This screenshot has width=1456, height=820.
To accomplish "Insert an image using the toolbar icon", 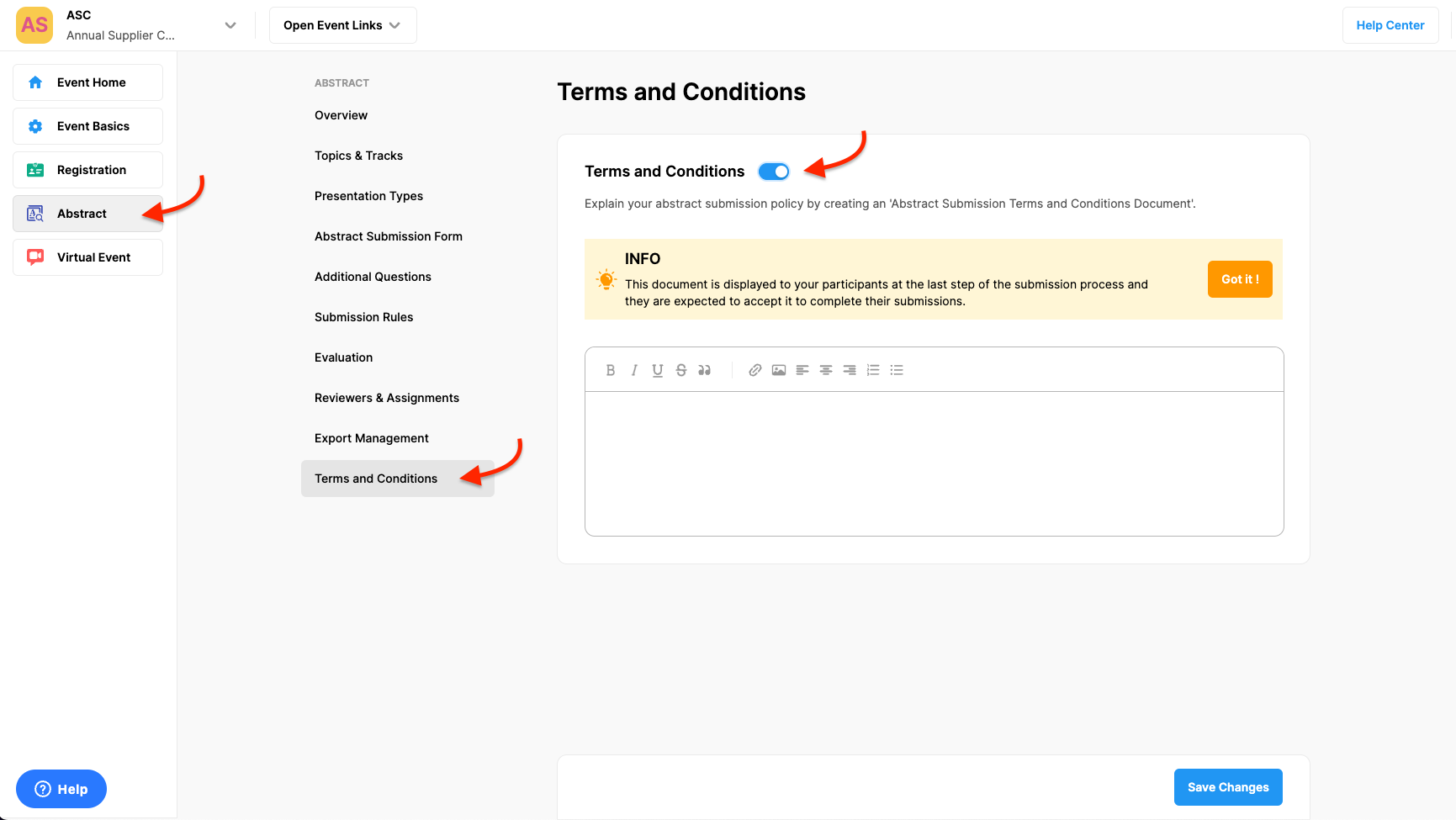I will coord(779,370).
